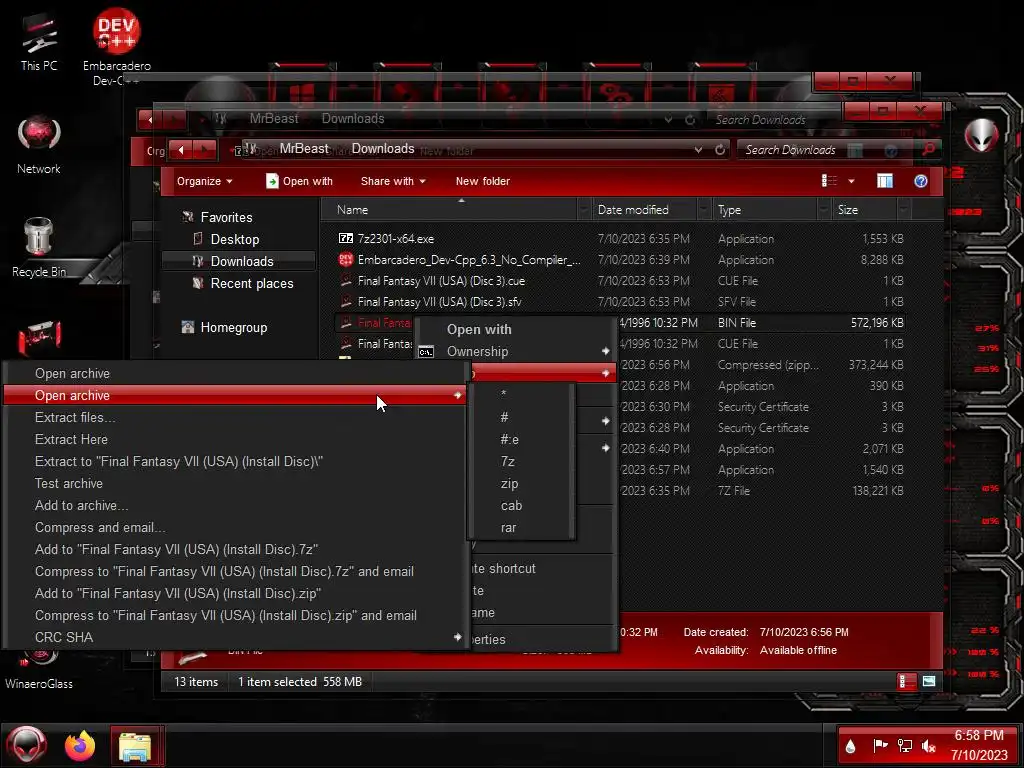Click the Alienware Start button on taskbar
The width and height of the screenshot is (1024, 768).
pos(27,745)
